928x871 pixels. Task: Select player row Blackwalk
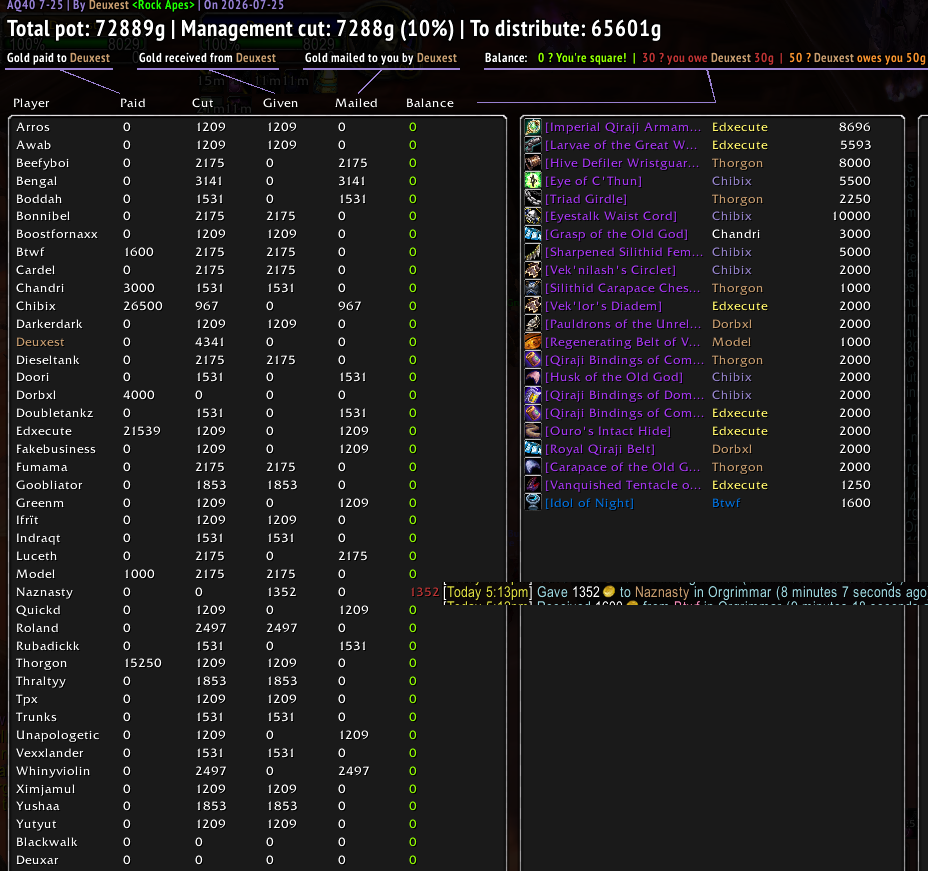pyautogui.click(x=257, y=841)
